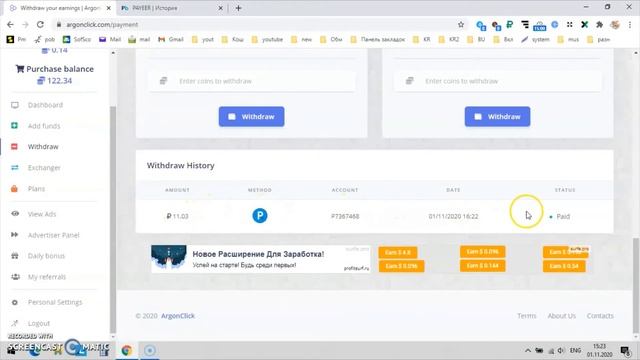Open Contacts footer link
640x360 pixels.
click(600, 316)
